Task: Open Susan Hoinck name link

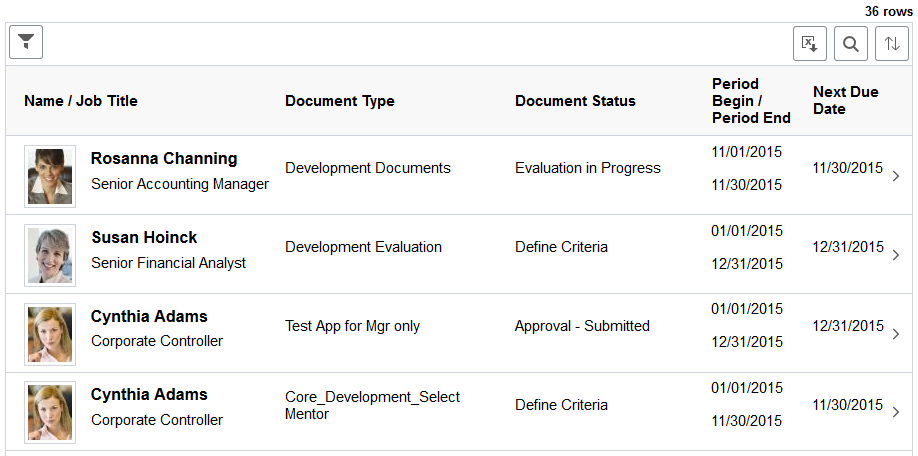Action: 144,238
